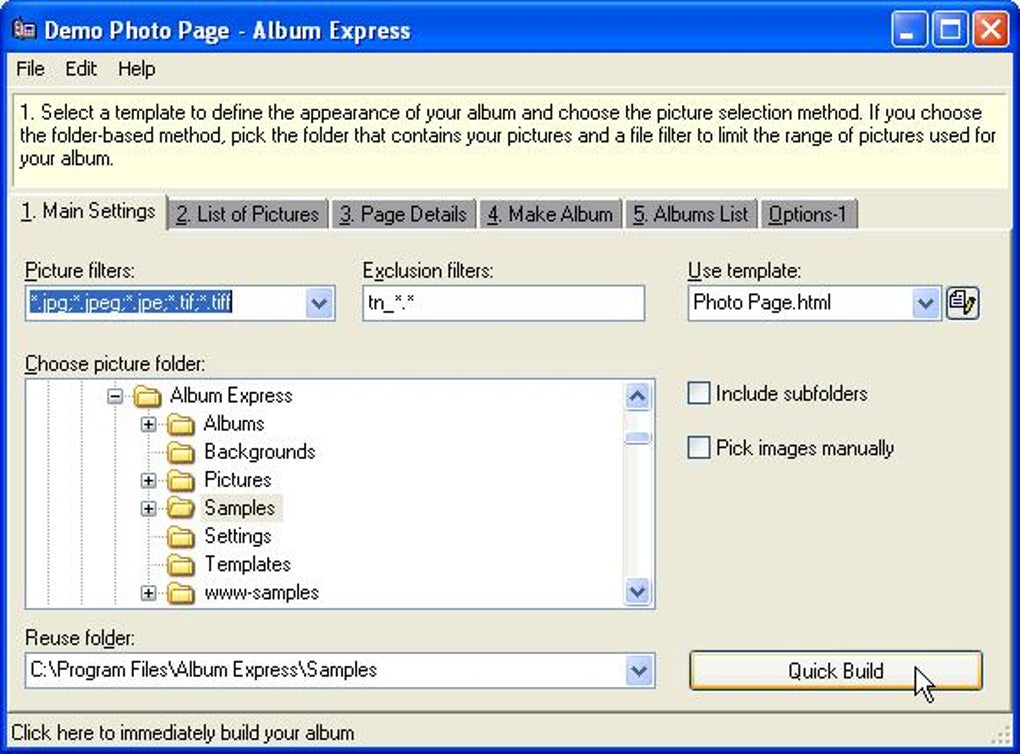Expand the Samples folder node
Viewport: 1020px width, 754px height.
(x=148, y=508)
